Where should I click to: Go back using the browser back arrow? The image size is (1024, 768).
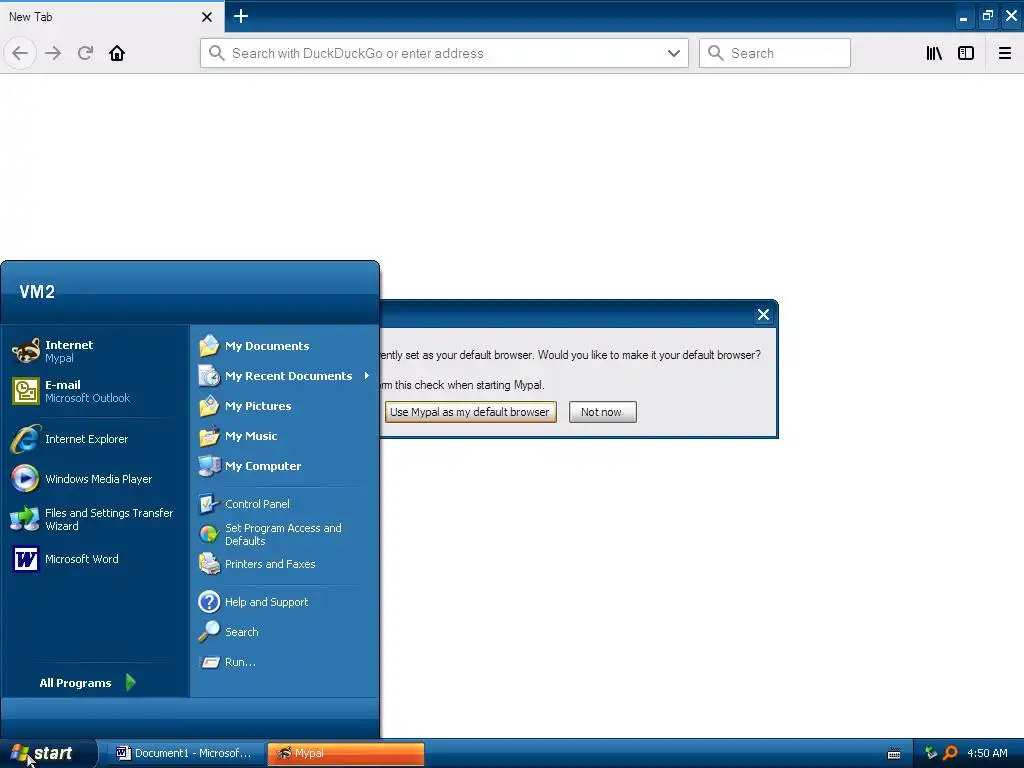coord(20,53)
